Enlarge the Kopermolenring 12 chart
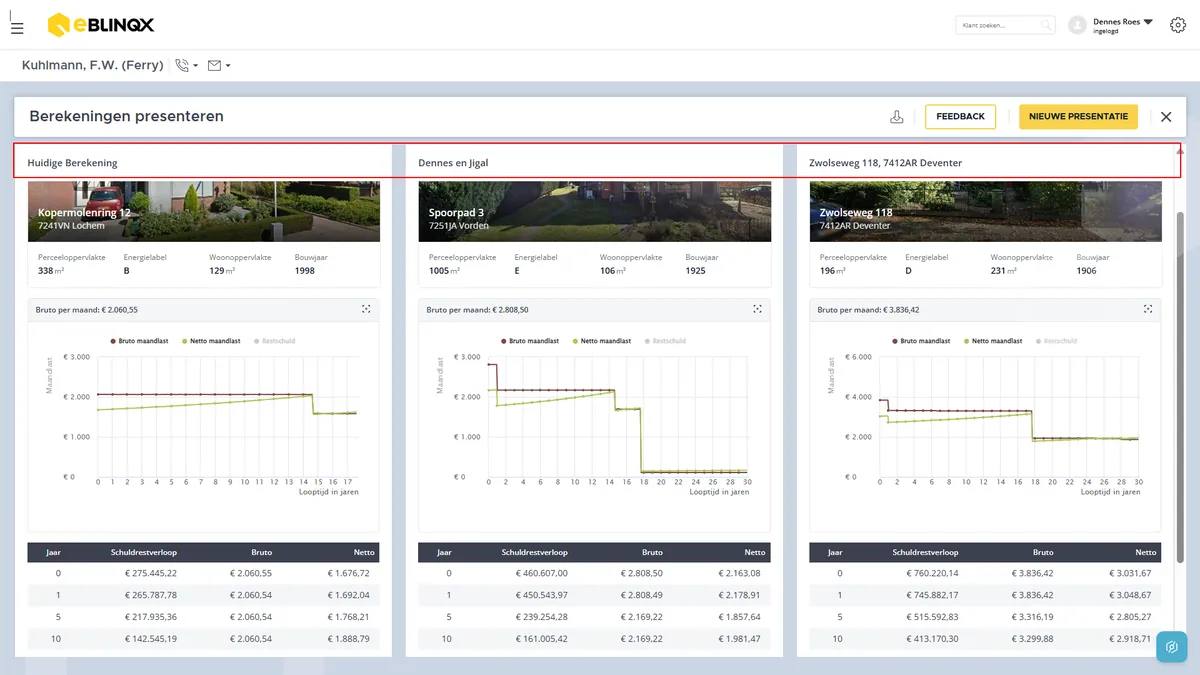This screenshot has width=1200, height=675. (x=367, y=310)
